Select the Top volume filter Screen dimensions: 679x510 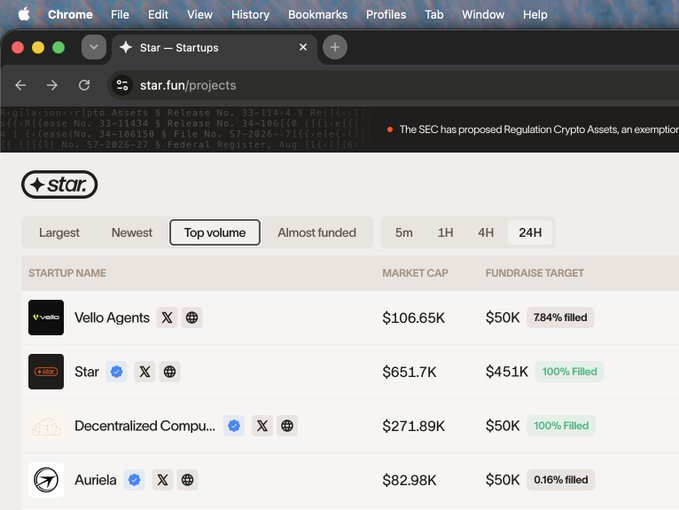point(215,232)
